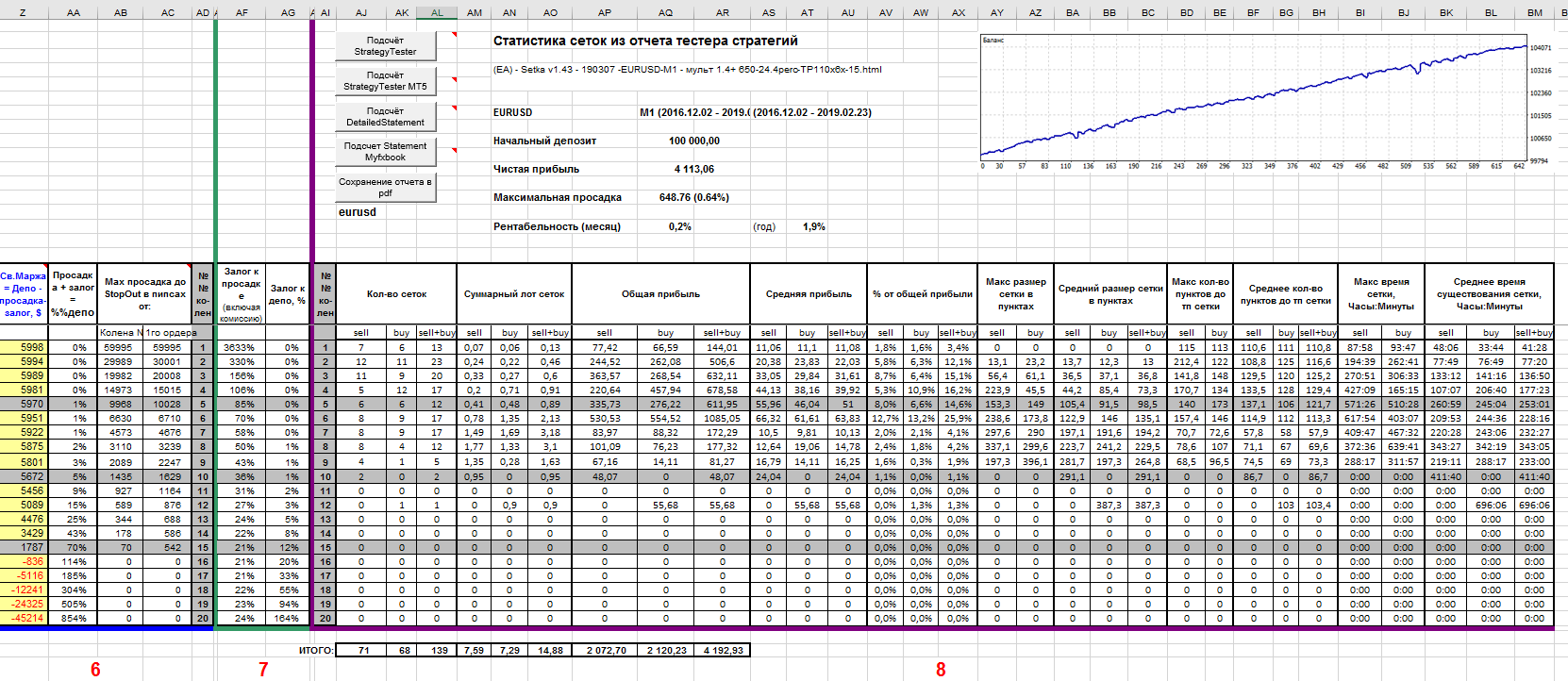Click title 'Статистика сеток из отчета тестера стратегий'
This screenshot has height=681, width=1568.
point(645,41)
